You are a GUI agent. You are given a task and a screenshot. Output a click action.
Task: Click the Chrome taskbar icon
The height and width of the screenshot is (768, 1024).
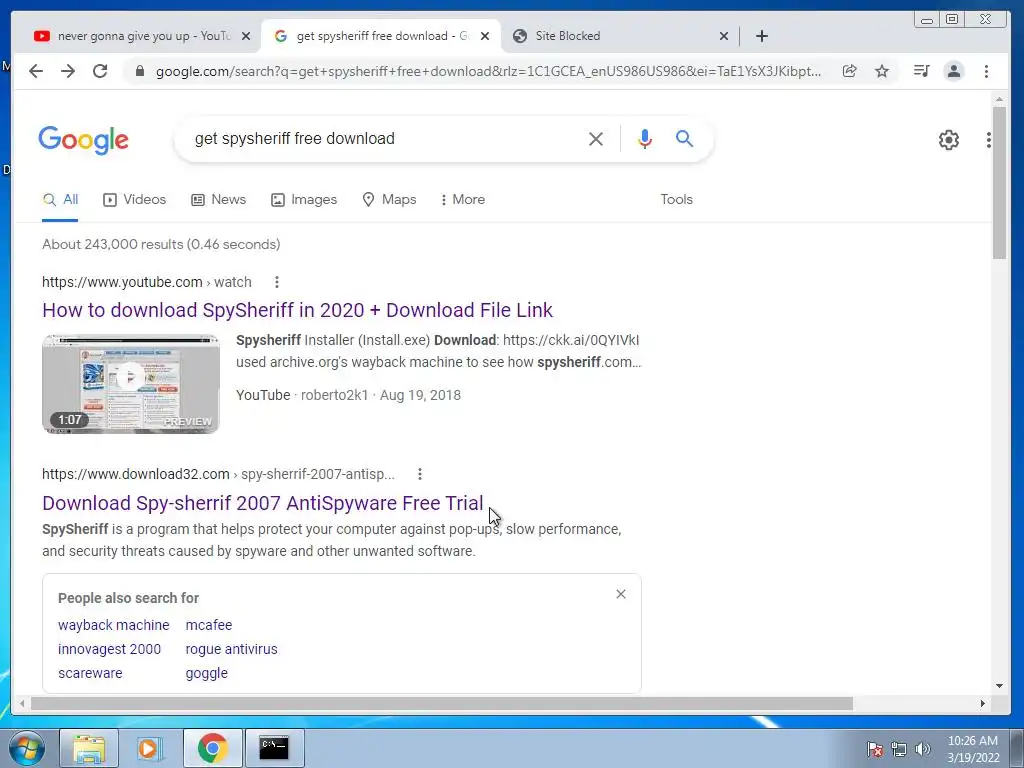[212, 748]
